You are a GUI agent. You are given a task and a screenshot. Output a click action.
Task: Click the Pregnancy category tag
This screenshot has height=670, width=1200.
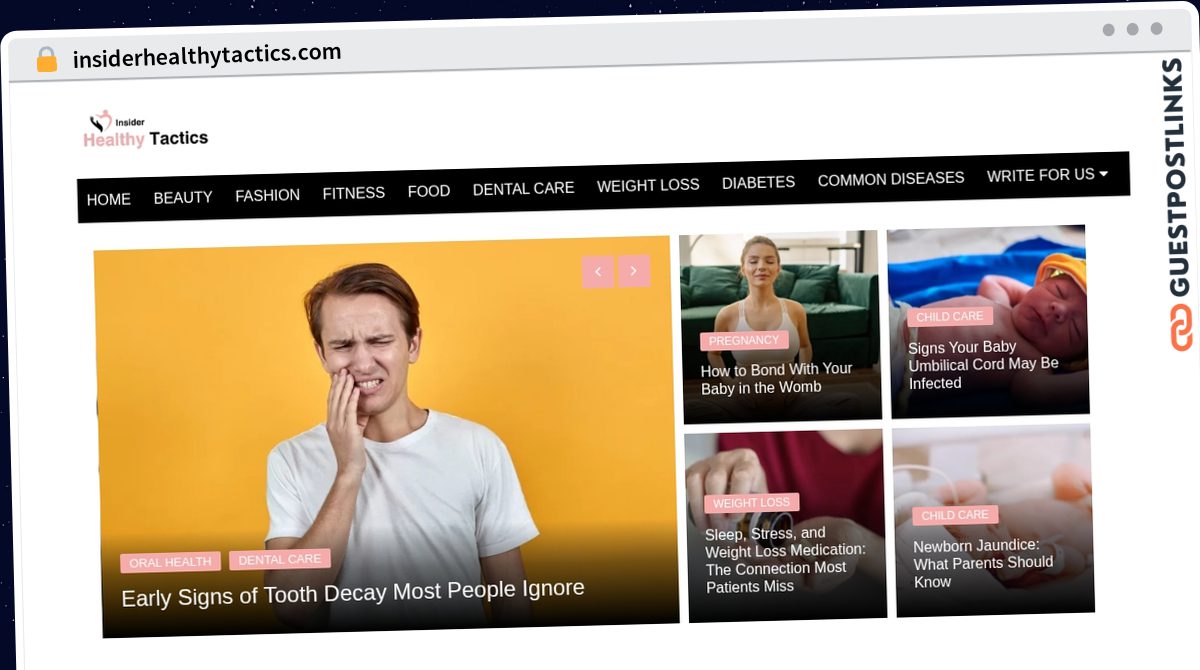click(x=744, y=340)
